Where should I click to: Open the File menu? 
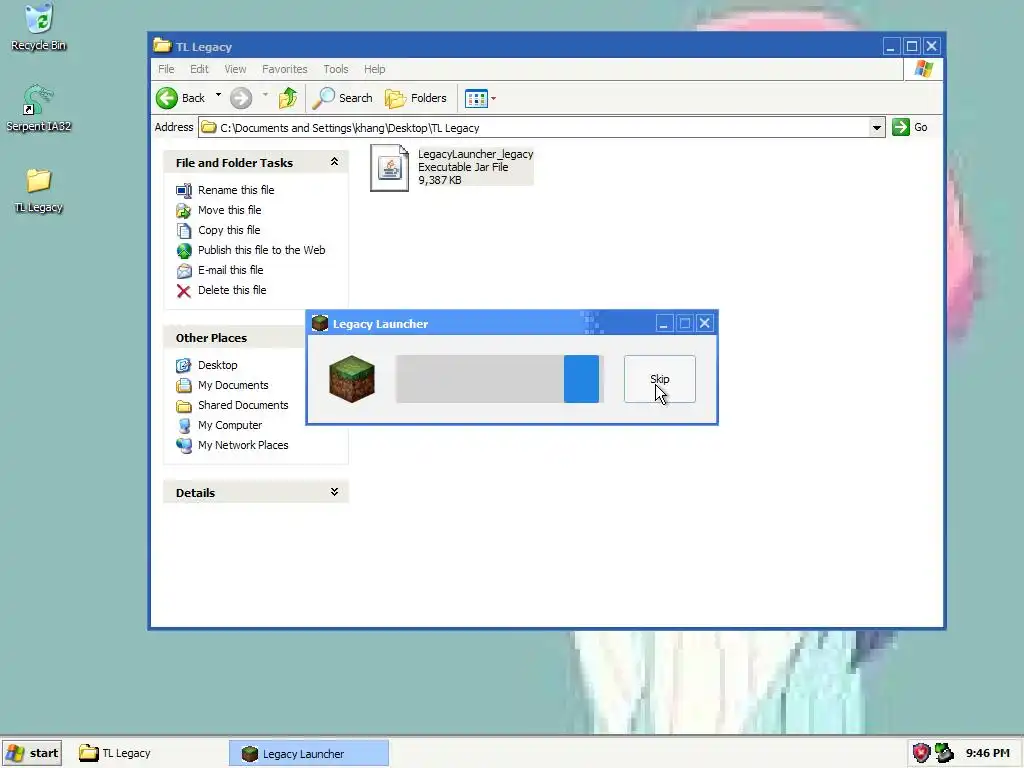click(x=166, y=69)
